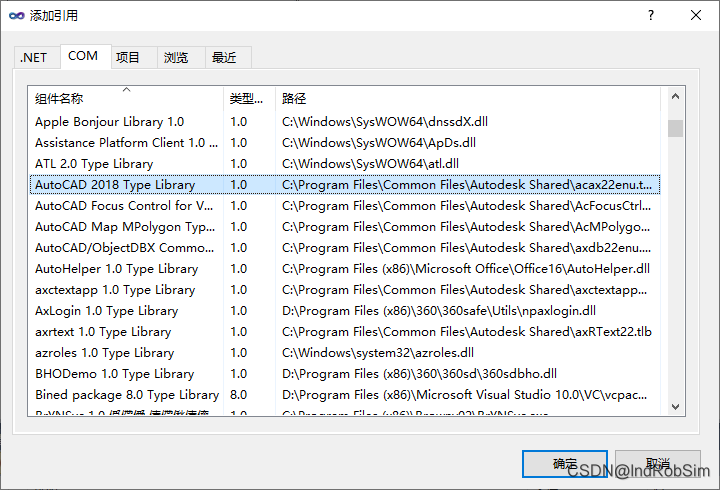Viewport: 720px width, 490px height.
Task: Select axctextapp 1.0 Type Library
Action: (x=345, y=290)
